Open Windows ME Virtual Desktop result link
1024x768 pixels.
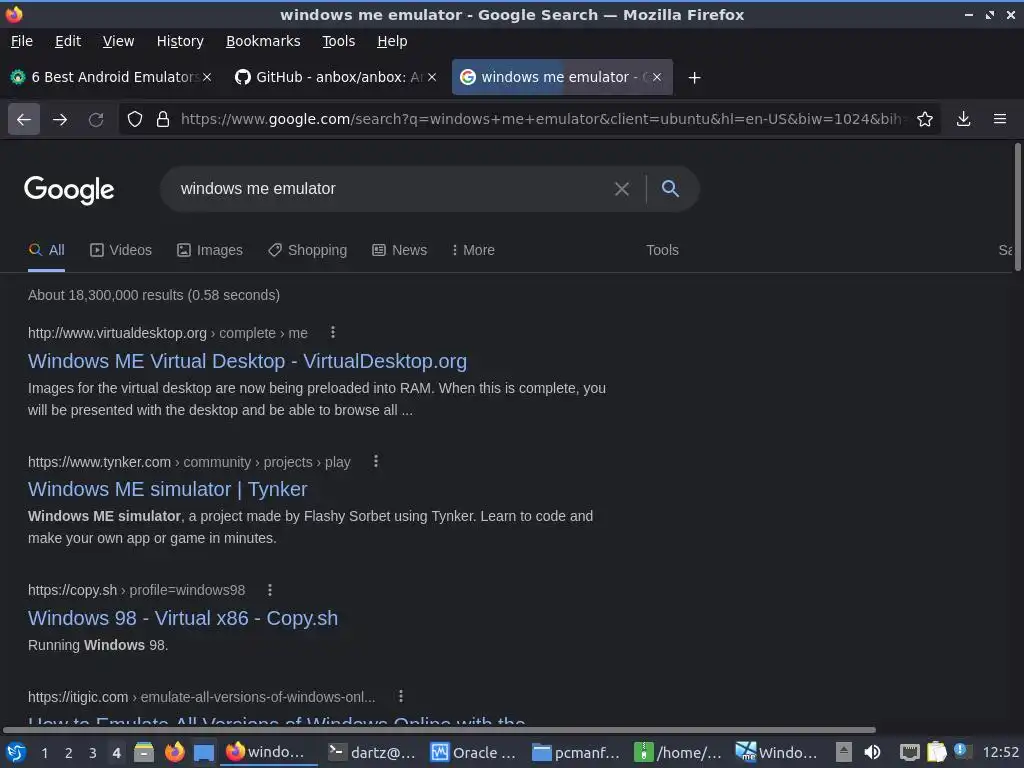(248, 361)
